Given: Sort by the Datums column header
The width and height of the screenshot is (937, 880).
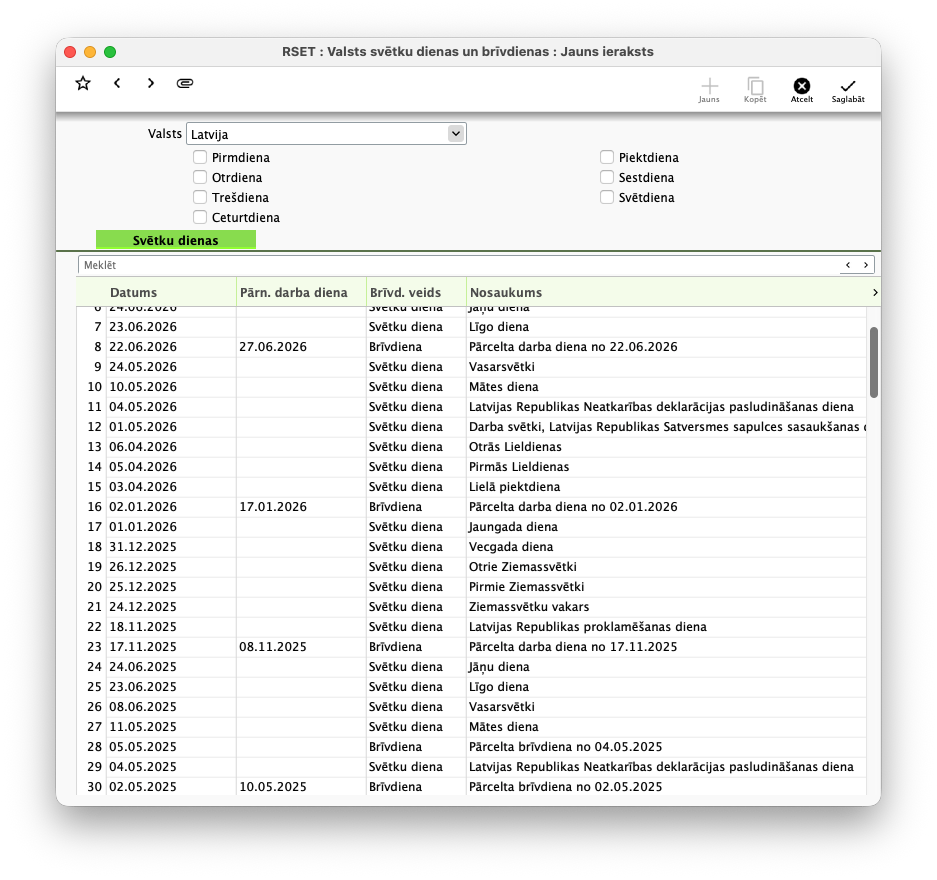Looking at the screenshot, I should click(134, 292).
